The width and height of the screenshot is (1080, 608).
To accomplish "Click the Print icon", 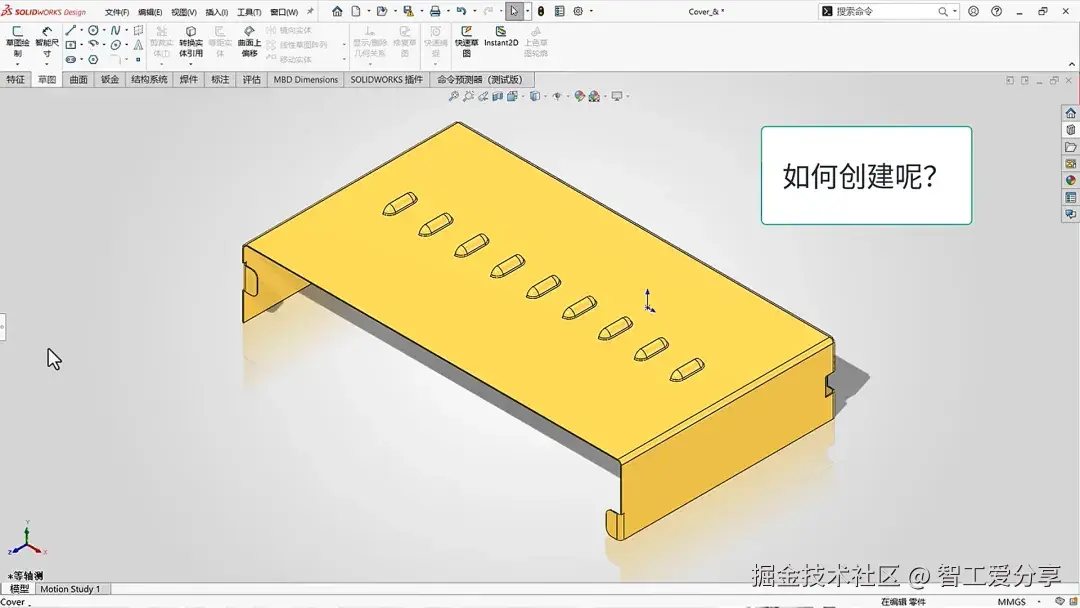I will tap(435, 11).
